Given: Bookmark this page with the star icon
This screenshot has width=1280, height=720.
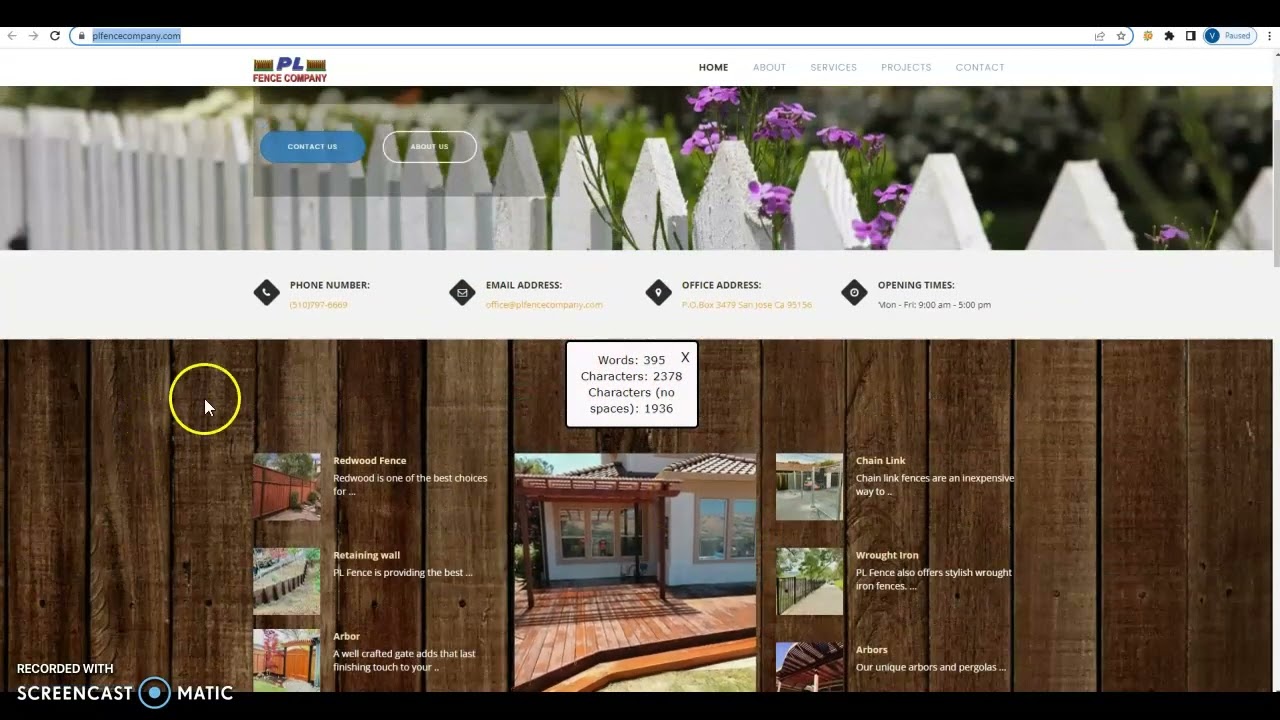Looking at the screenshot, I should 1121,36.
